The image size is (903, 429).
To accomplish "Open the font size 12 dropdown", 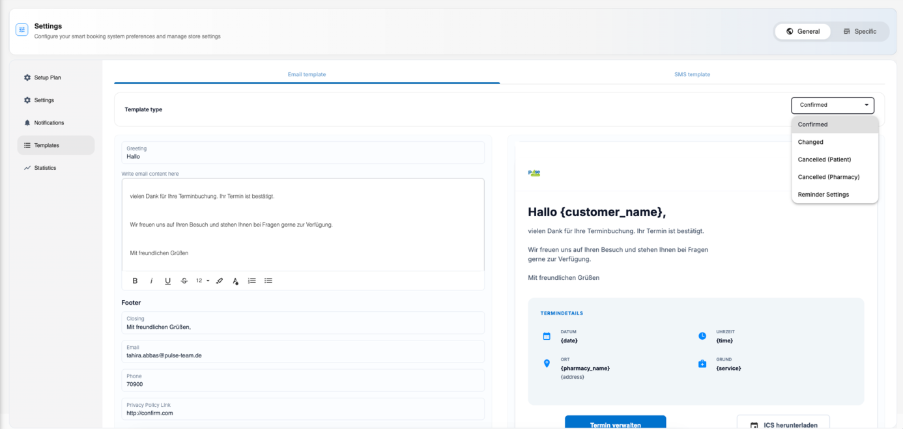I will point(202,281).
